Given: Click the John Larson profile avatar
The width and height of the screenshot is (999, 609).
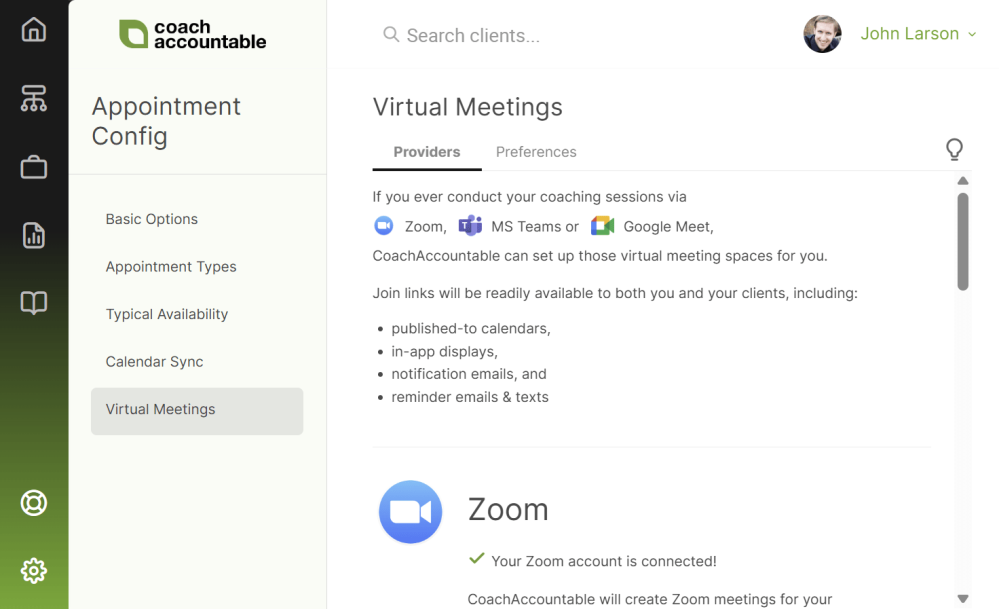Looking at the screenshot, I should point(822,33).
